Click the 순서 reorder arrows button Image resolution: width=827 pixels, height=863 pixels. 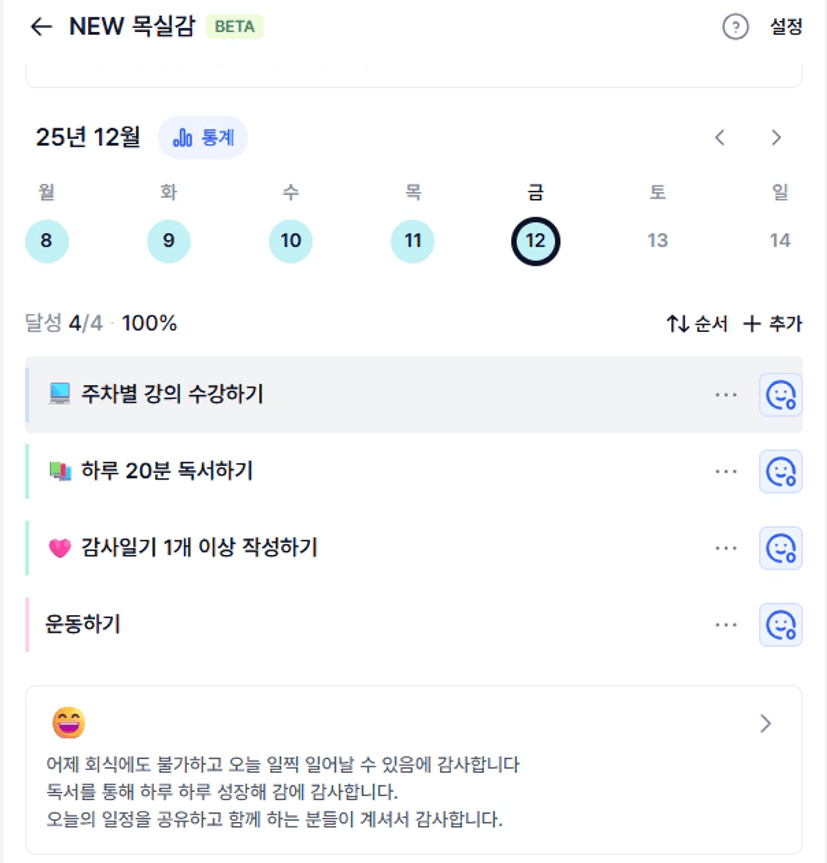(697, 324)
